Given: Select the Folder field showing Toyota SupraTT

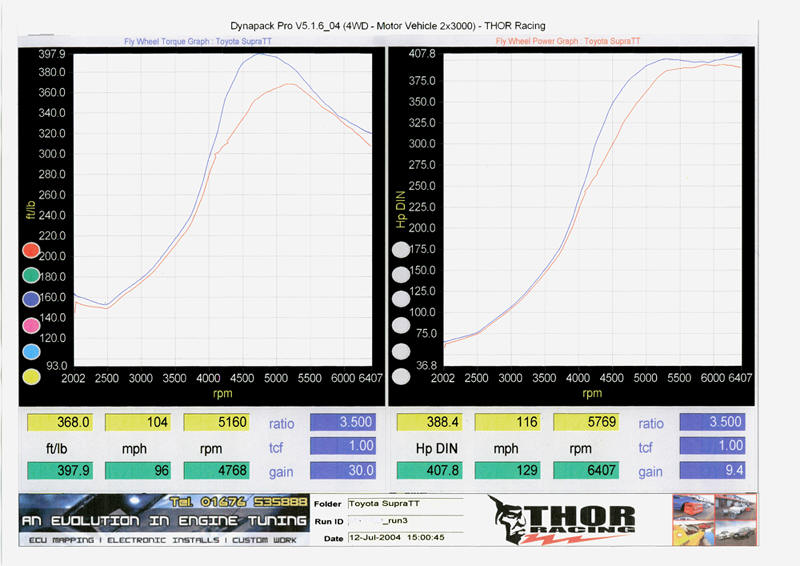Looking at the screenshot, I should click(391, 504).
